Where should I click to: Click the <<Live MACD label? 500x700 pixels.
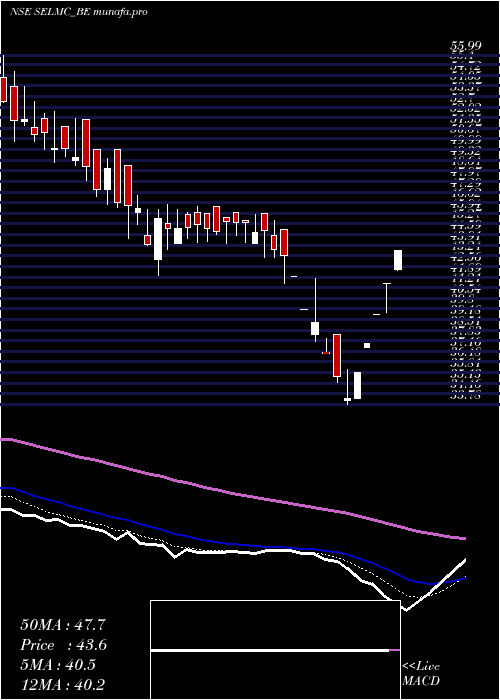point(421,674)
